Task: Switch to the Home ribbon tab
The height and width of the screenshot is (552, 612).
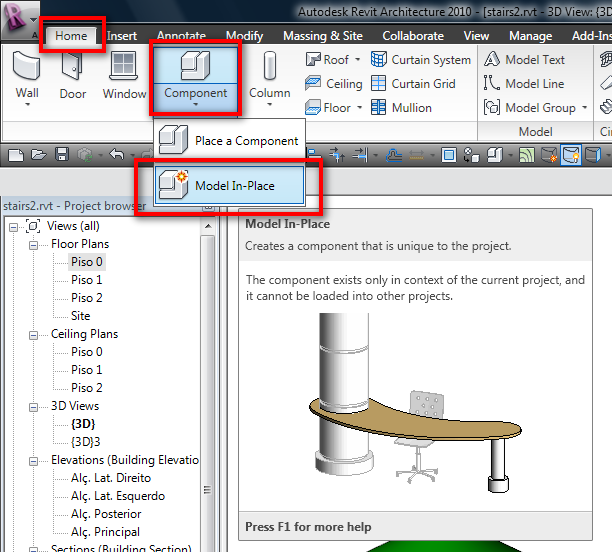Action: click(71, 36)
